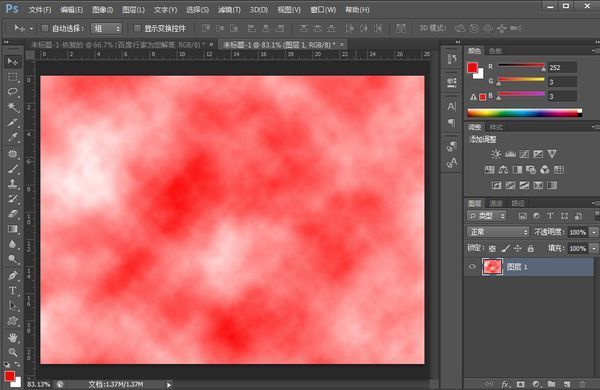Screen dimensions: 600x390
Task: Add a Levels adjustment
Action: (x=510, y=154)
